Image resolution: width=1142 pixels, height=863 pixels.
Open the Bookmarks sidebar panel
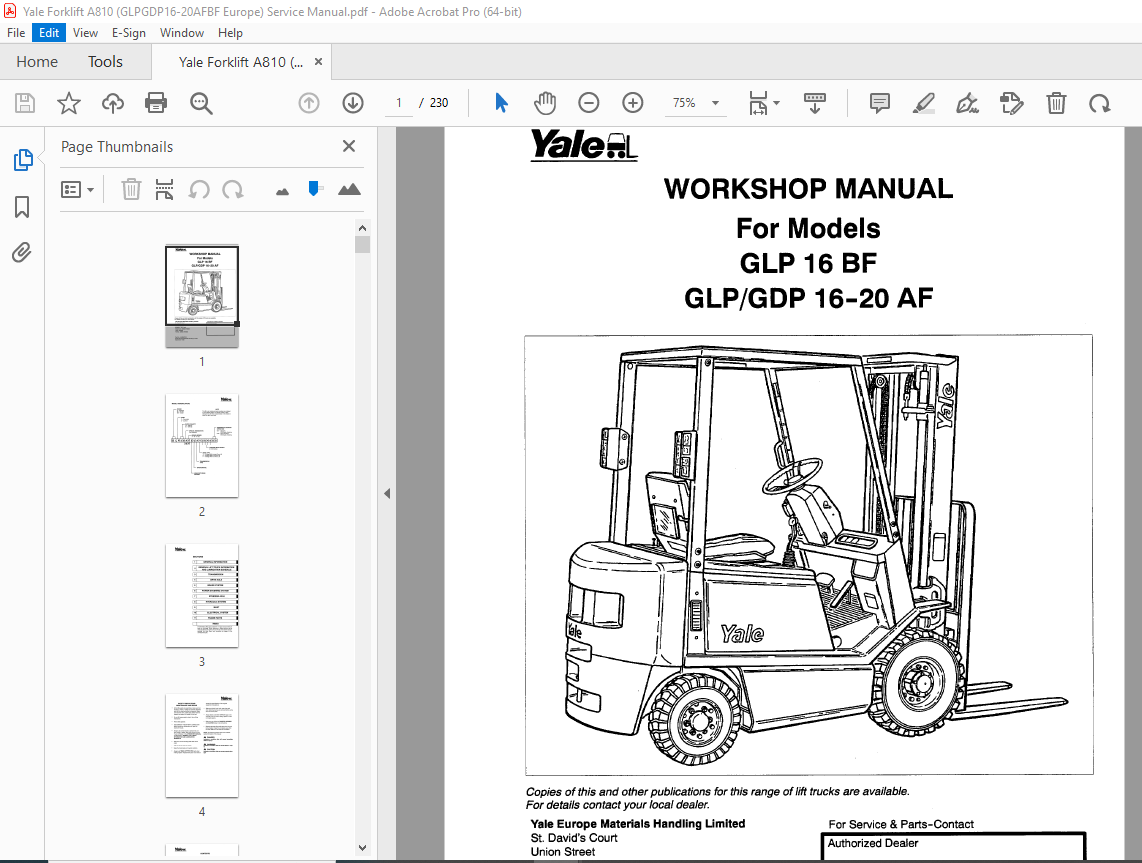pyautogui.click(x=22, y=207)
